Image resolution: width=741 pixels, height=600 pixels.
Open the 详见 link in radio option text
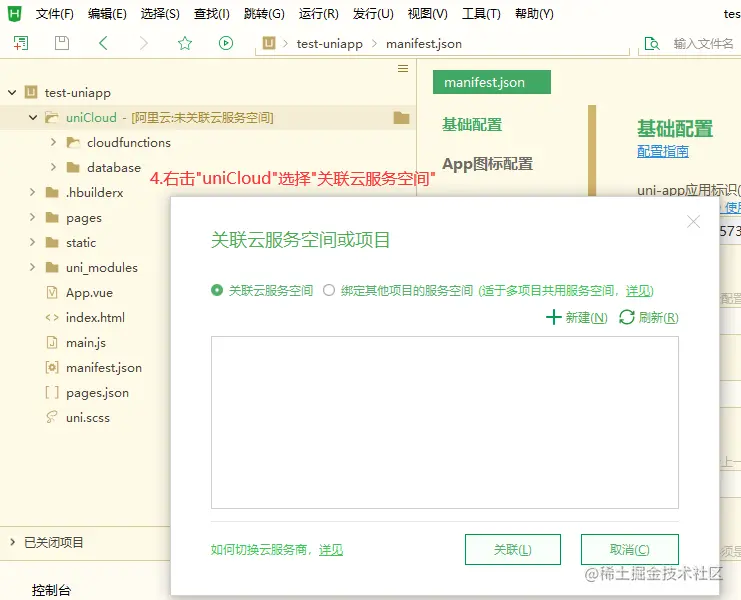(639, 291)
